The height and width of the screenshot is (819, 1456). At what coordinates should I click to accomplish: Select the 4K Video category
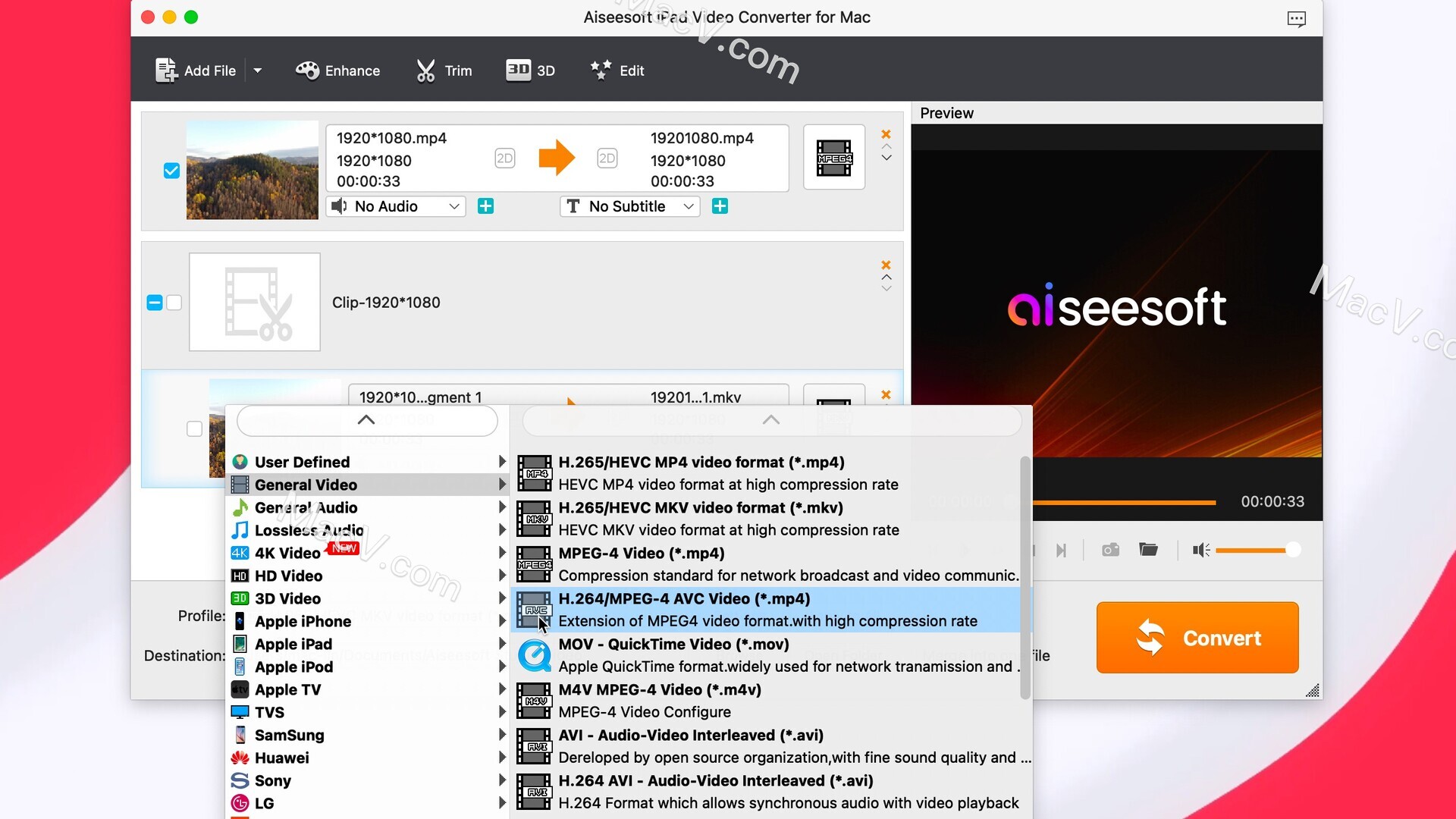coord(368,553)
